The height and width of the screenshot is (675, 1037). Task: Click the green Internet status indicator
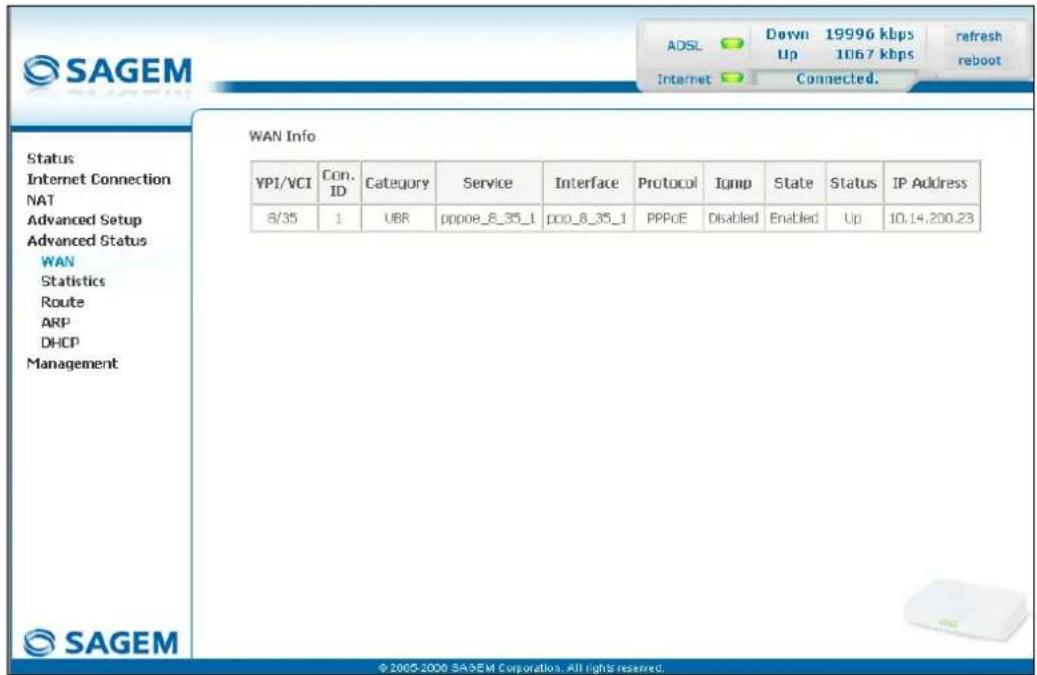(731, 78)
